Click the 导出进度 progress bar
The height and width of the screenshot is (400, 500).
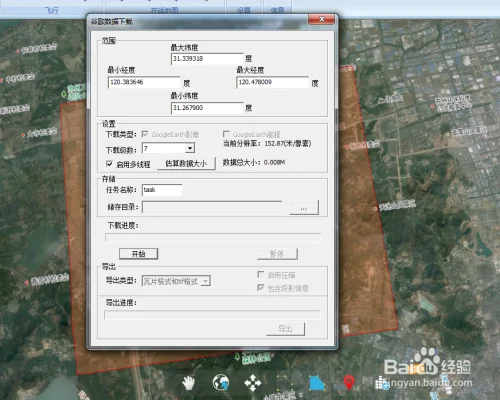point(212,315)
